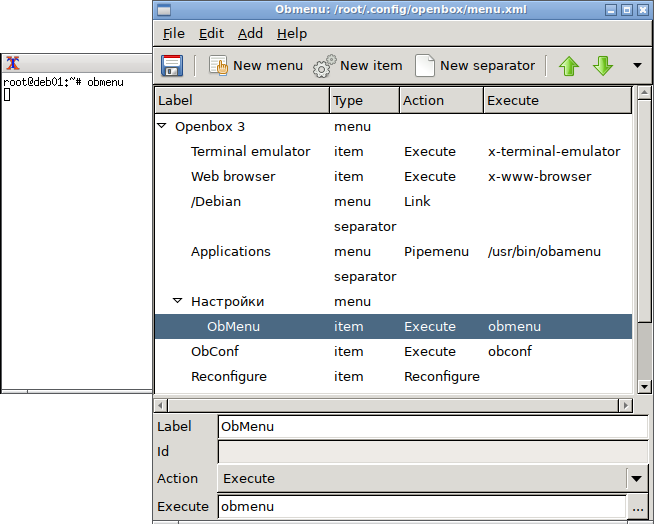Collapse the Openbox 3 tree node
654x524 pixels.
tap(162, 126)
